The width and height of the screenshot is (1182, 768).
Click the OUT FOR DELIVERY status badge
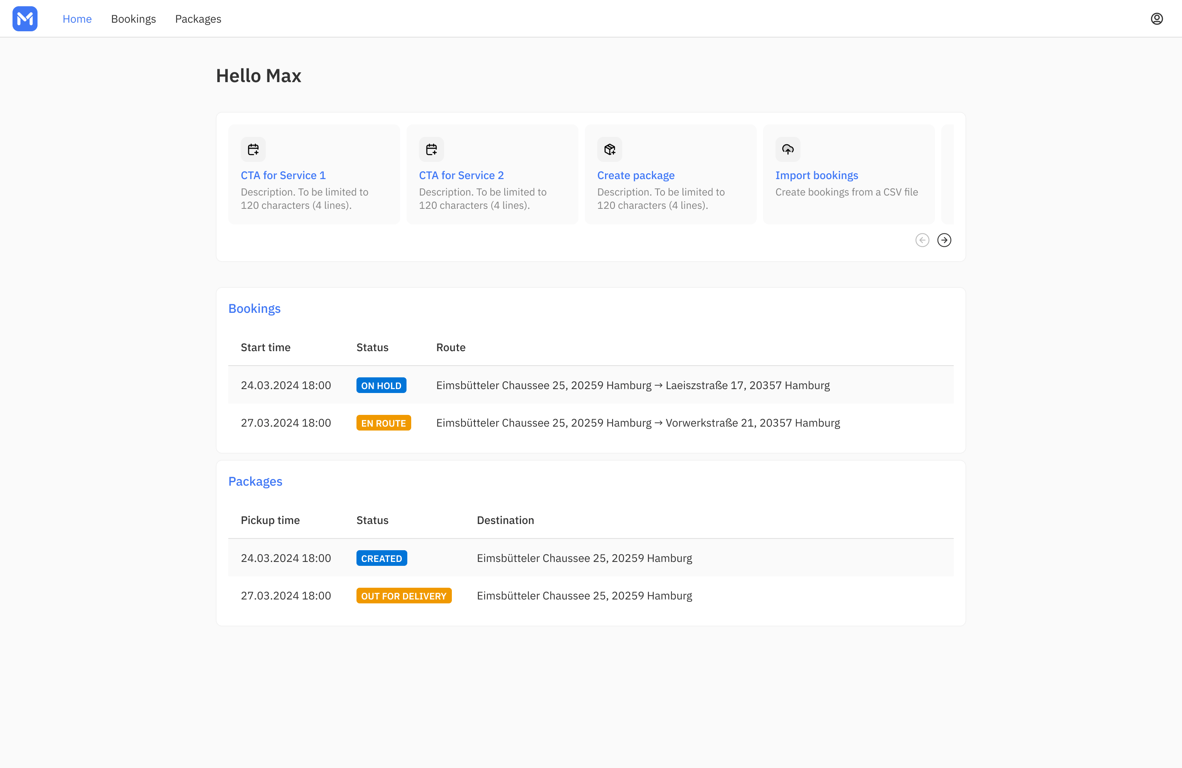click(x=404, y=596)
